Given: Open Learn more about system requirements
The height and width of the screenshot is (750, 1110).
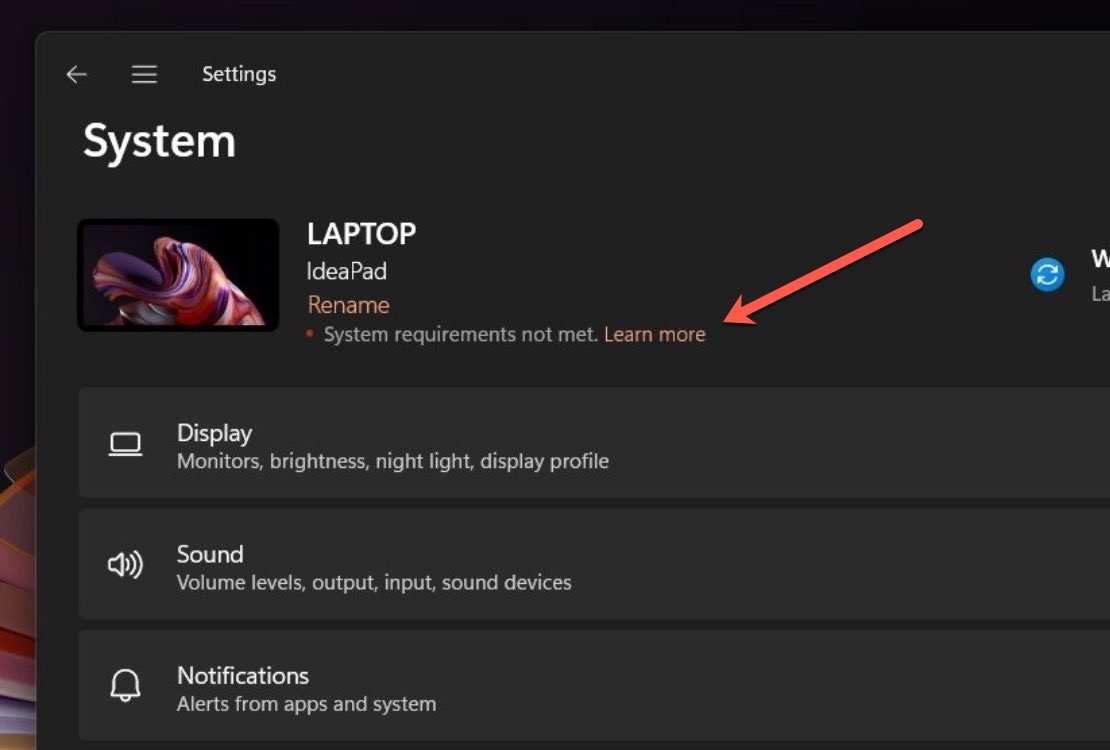Looking at the screenshot, I should pos(655,334).
